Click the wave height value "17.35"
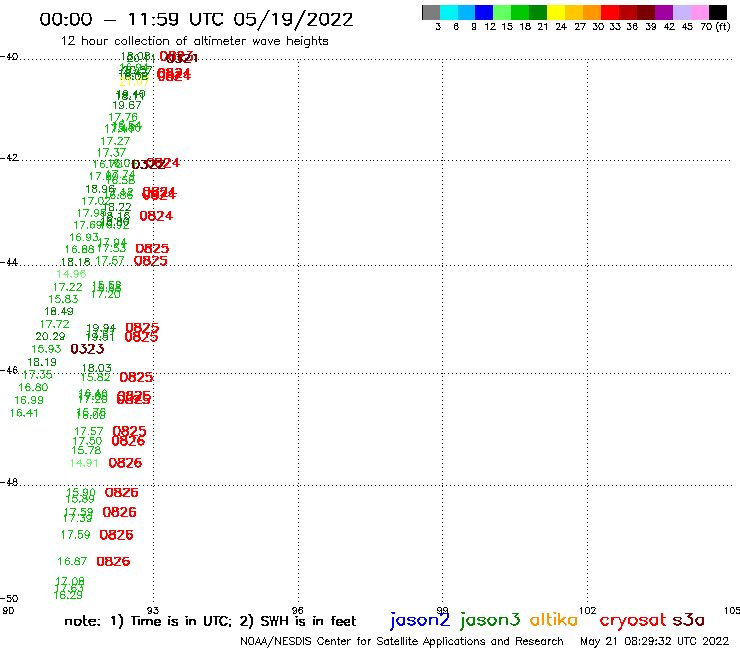Screen dimensions: 740x650 pos(38,375)
